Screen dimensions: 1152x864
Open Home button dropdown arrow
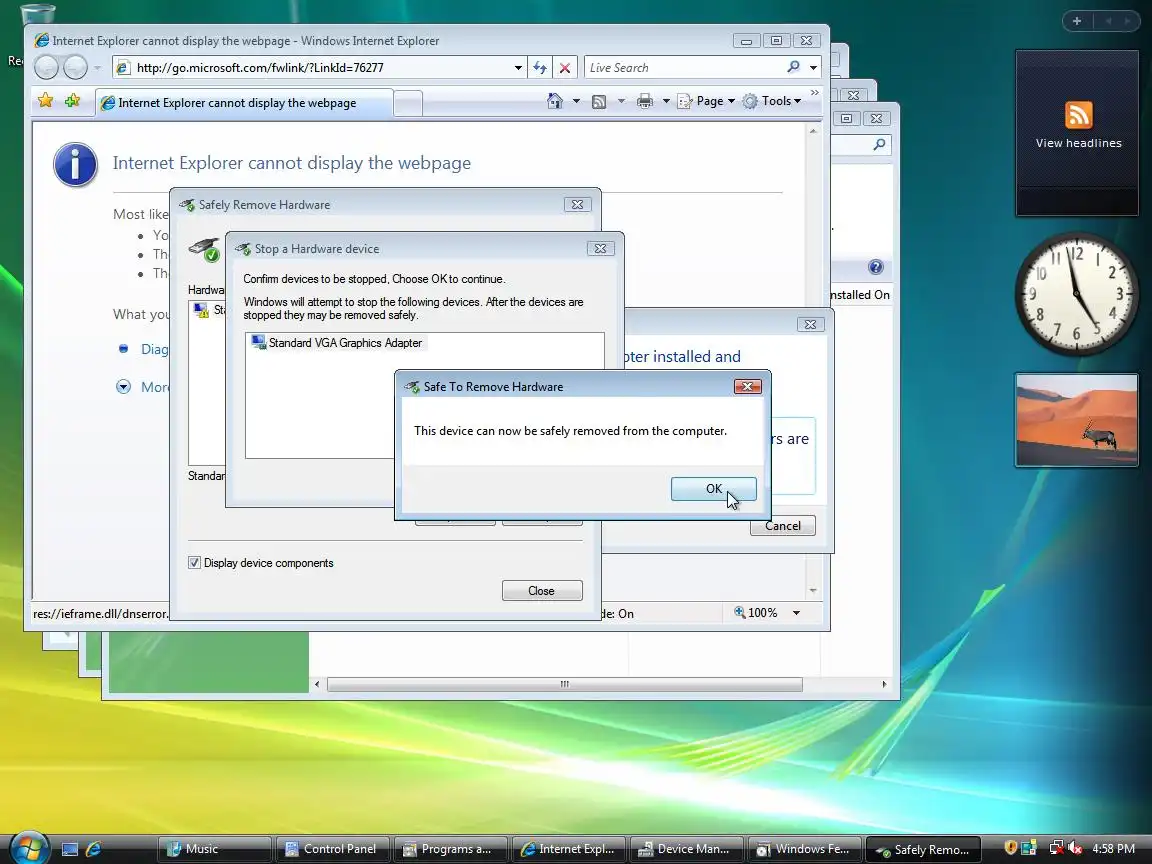(x=576, y=101)
